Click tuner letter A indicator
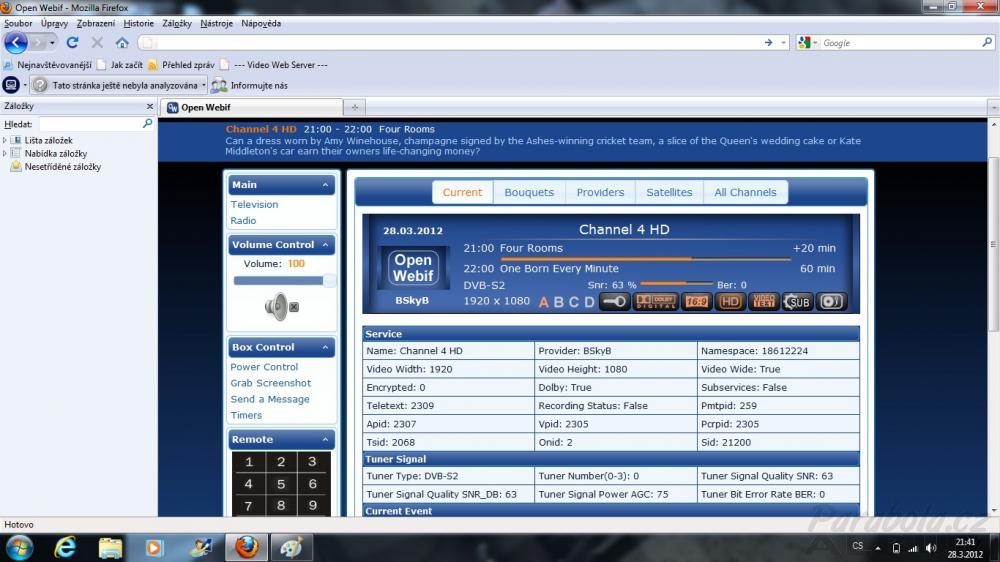 point(543,302)
